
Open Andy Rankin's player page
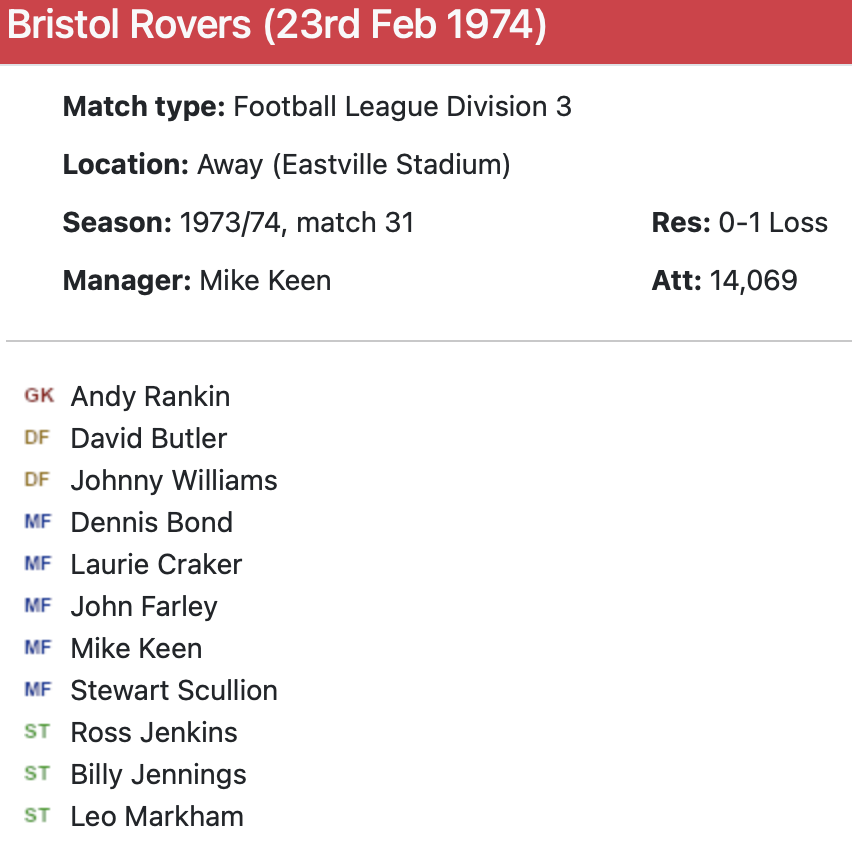click(150, 396)
